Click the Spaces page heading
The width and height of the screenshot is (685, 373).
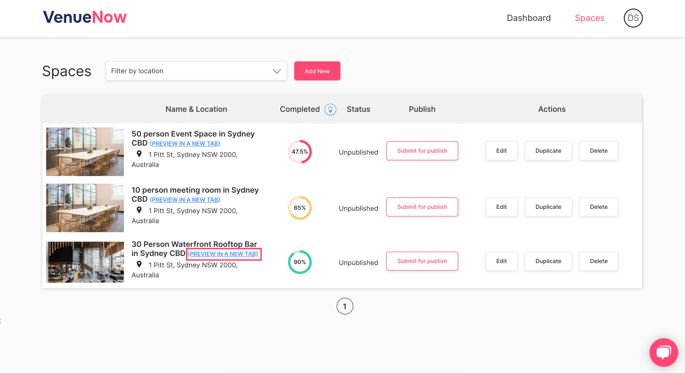(x=66, y=71)
